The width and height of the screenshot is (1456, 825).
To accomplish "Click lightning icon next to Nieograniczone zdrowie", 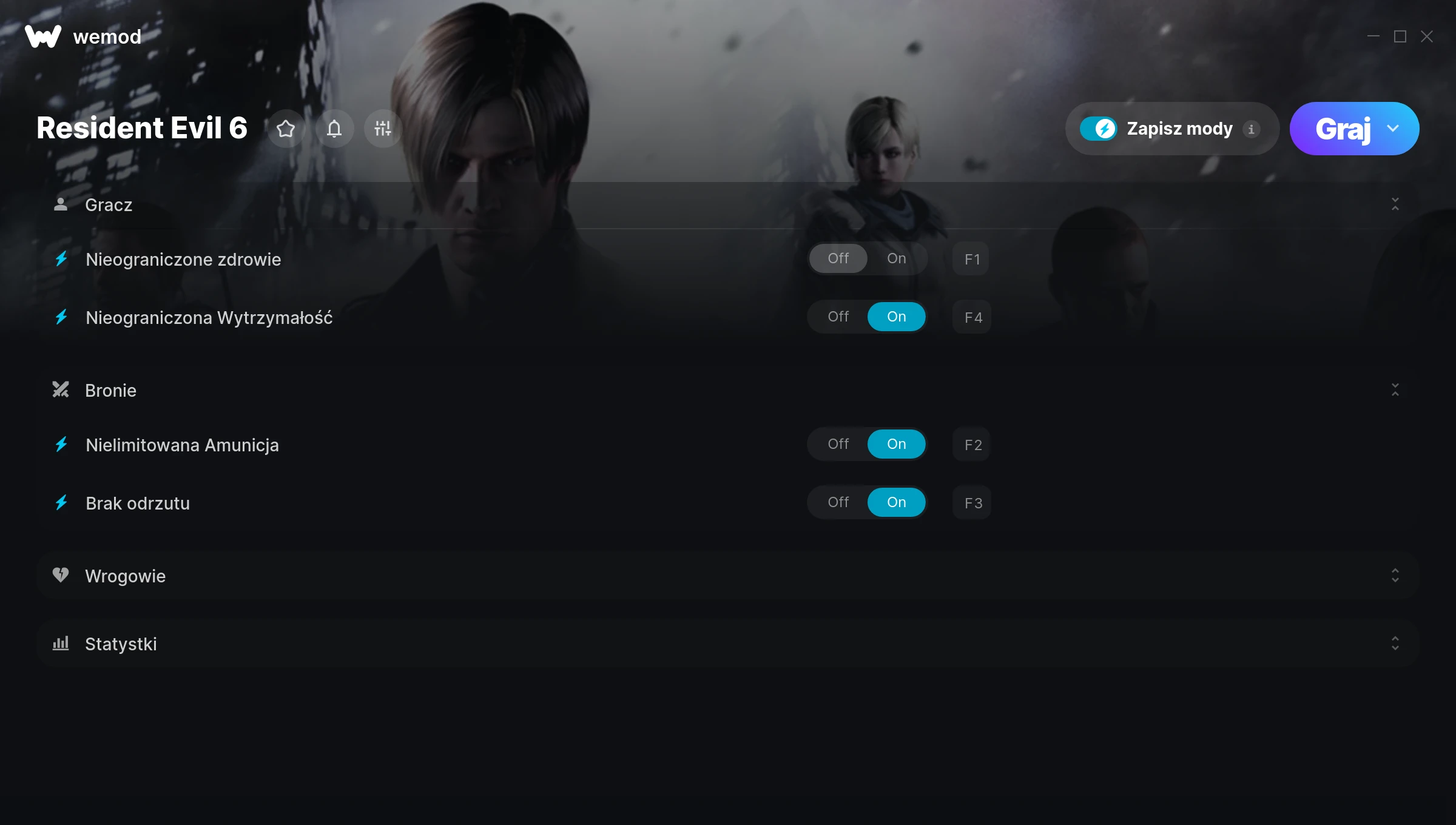I will 61,259.
